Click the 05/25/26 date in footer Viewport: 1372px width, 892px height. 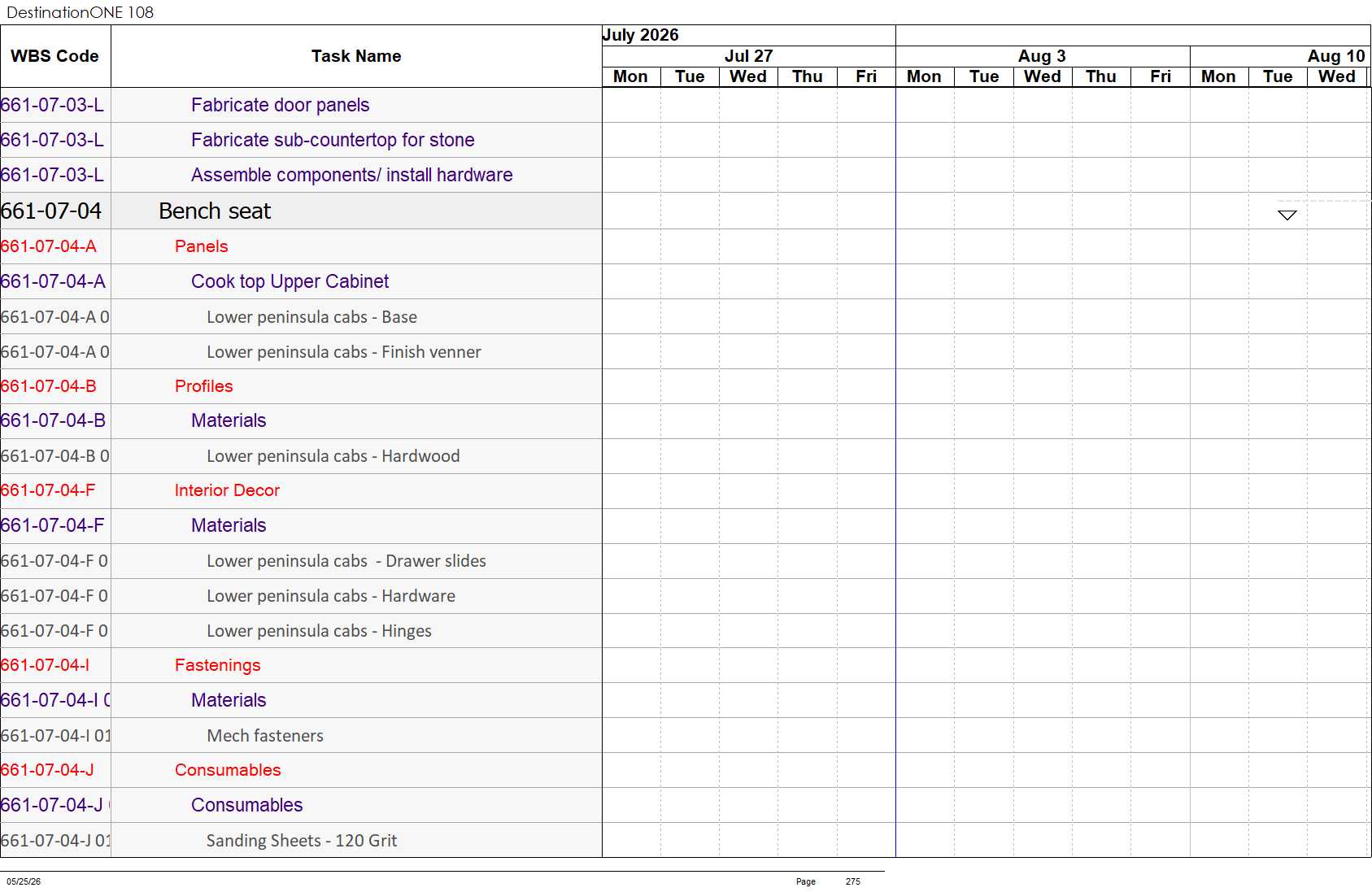tap(24, 881)
